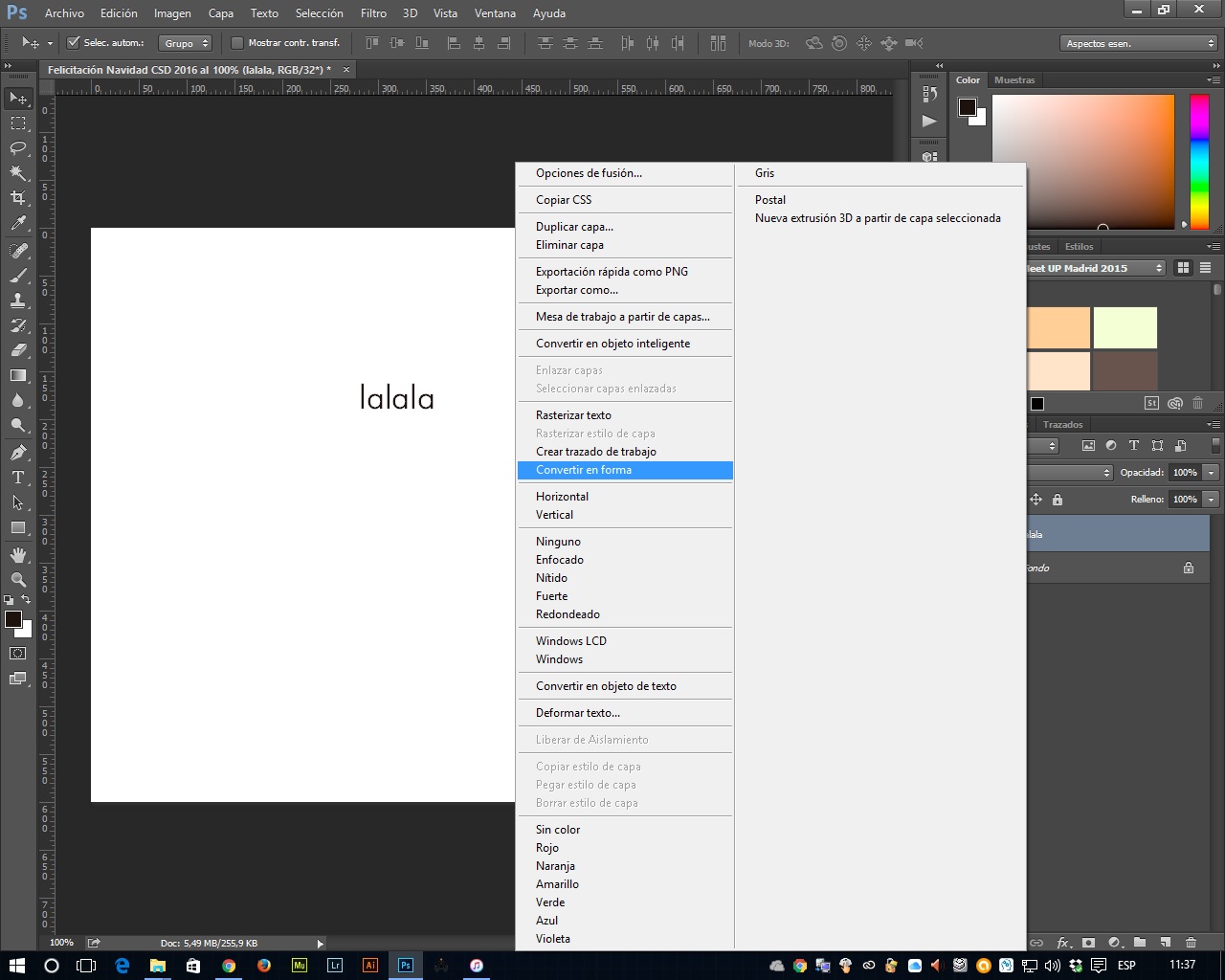Select the Lasso tool
1225x980 pixels.
pyautogui.click(x=18, y=148)
